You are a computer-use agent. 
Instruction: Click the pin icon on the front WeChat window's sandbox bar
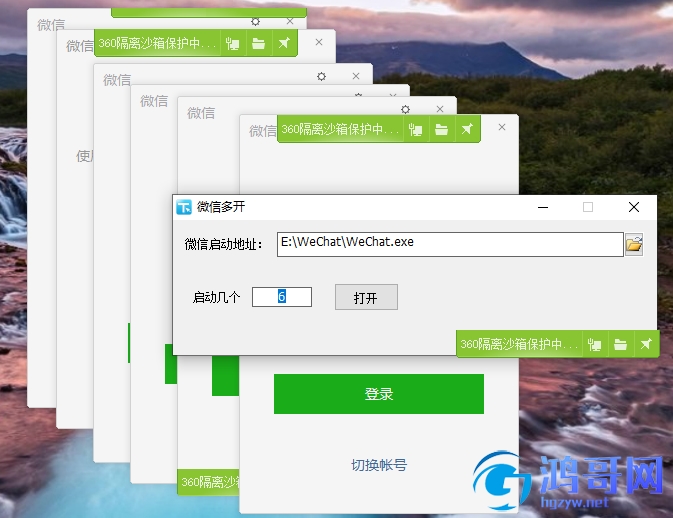pyautogui.click(x=467, y=129)
